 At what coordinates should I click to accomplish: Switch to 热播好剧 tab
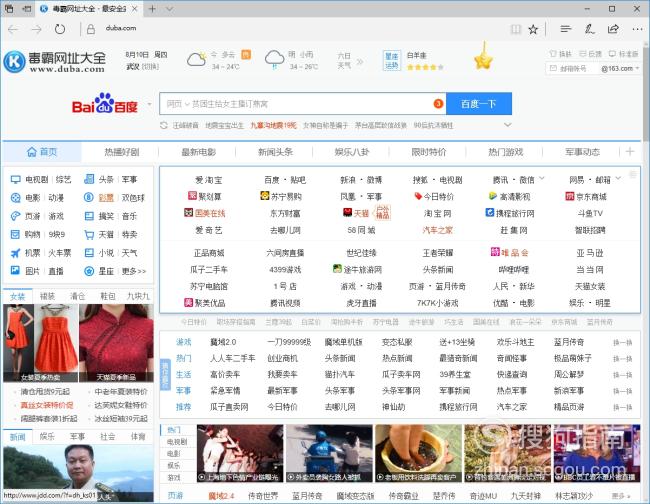(x=122, y=152)
